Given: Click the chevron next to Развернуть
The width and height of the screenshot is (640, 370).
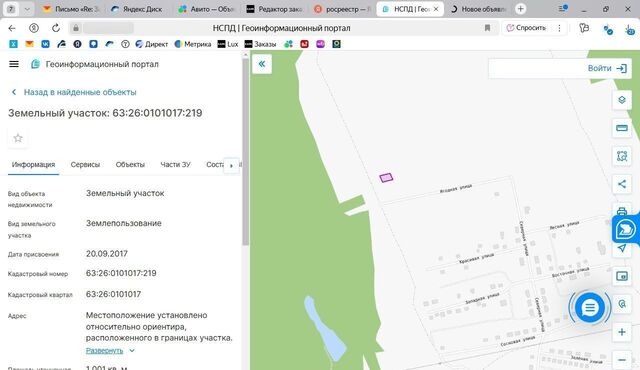Looking at the screenshot, I should tap(132, 350).
